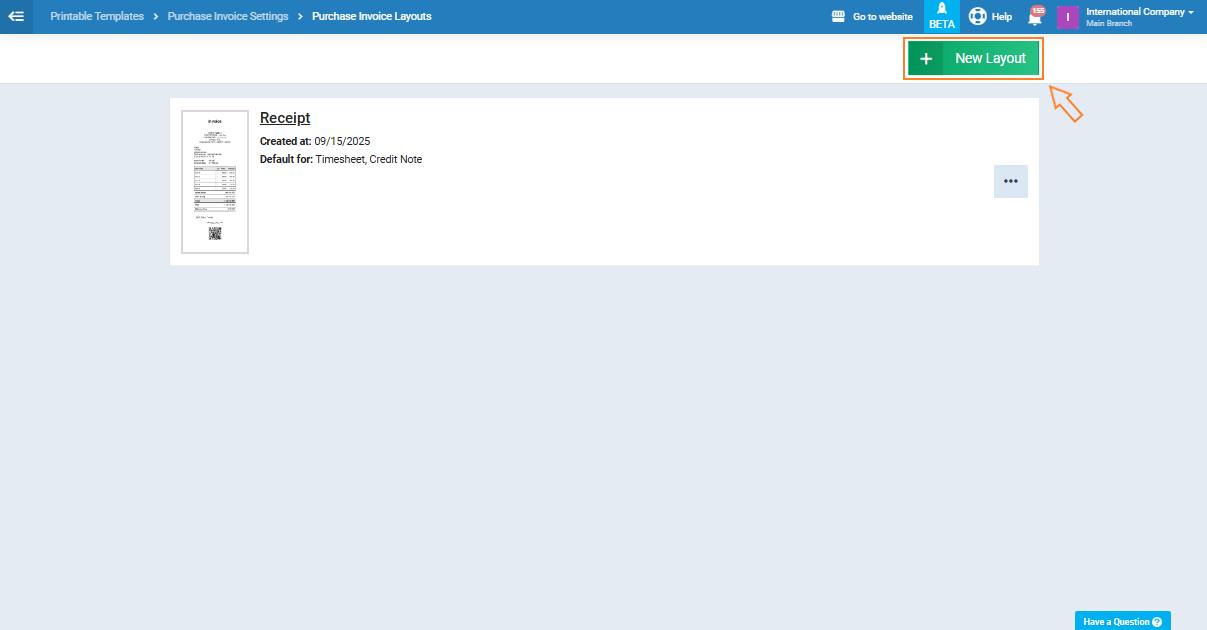Click the Have a Question button
The width and height of the screenshot is (1207, 630).
1116,621
